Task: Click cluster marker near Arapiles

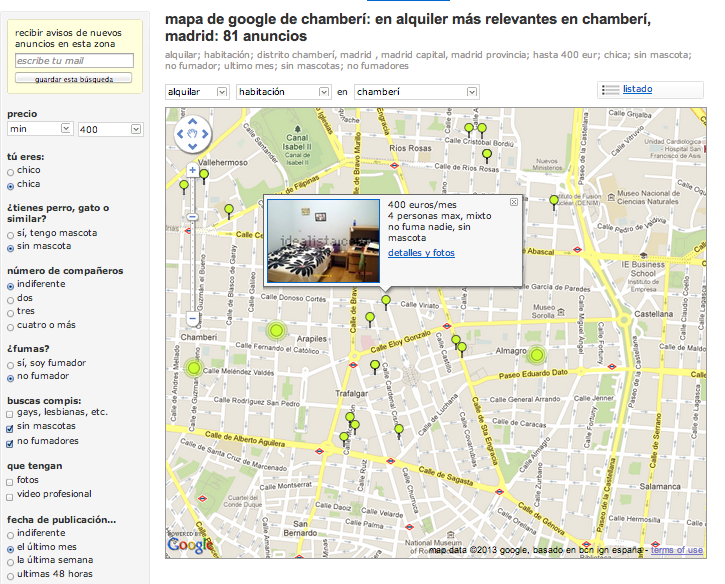Action: point(276,330)
